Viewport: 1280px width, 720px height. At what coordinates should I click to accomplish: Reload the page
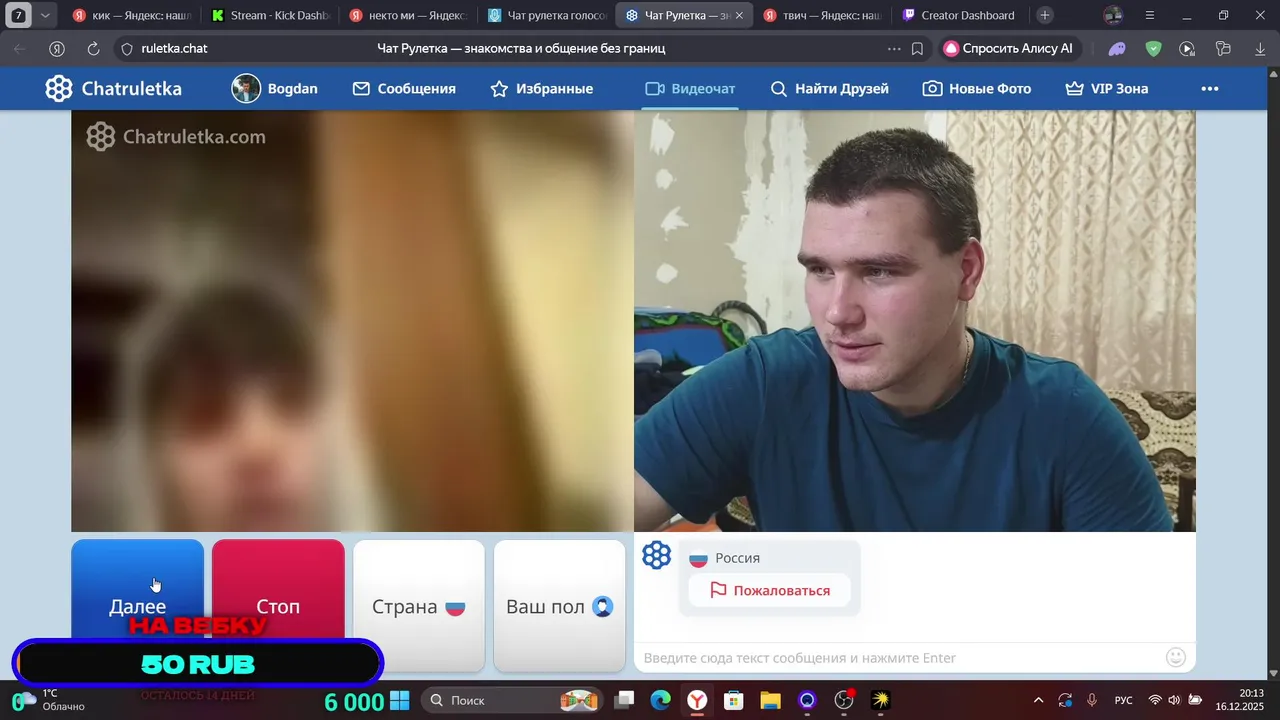(93, 48)
